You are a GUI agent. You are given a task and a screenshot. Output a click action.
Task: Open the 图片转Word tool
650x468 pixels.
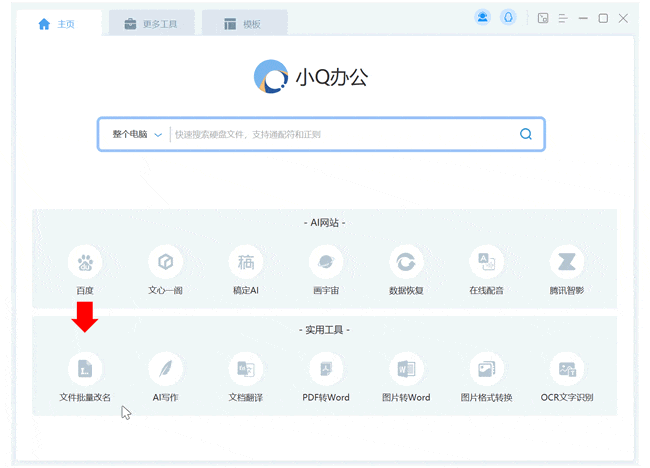406,369
